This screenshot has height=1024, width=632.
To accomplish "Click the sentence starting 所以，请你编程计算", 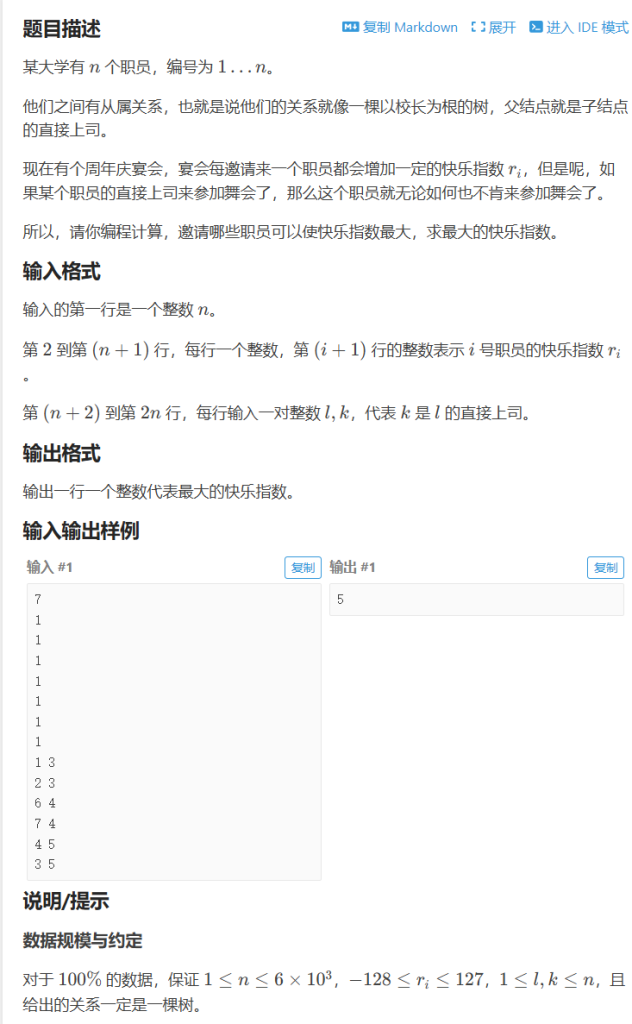I will click(291, 232).
